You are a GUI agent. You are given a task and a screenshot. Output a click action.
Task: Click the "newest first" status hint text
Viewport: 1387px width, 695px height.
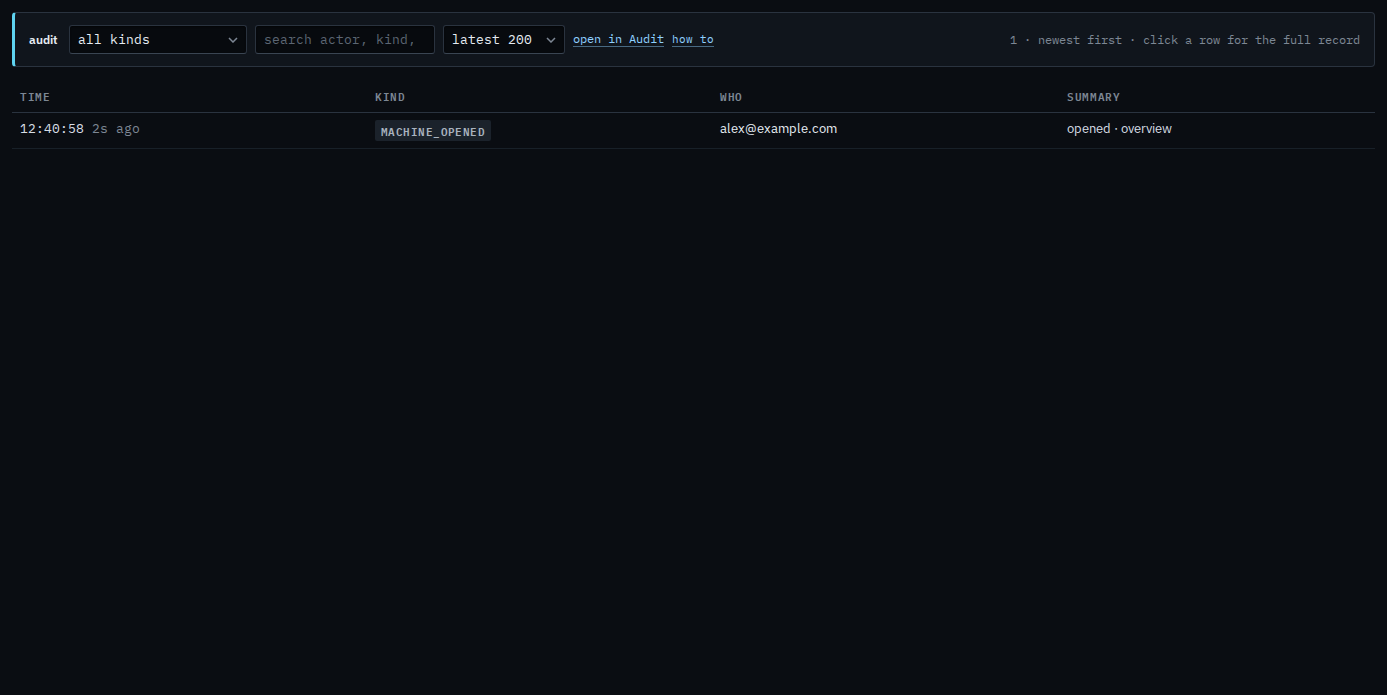point(1080,40)
